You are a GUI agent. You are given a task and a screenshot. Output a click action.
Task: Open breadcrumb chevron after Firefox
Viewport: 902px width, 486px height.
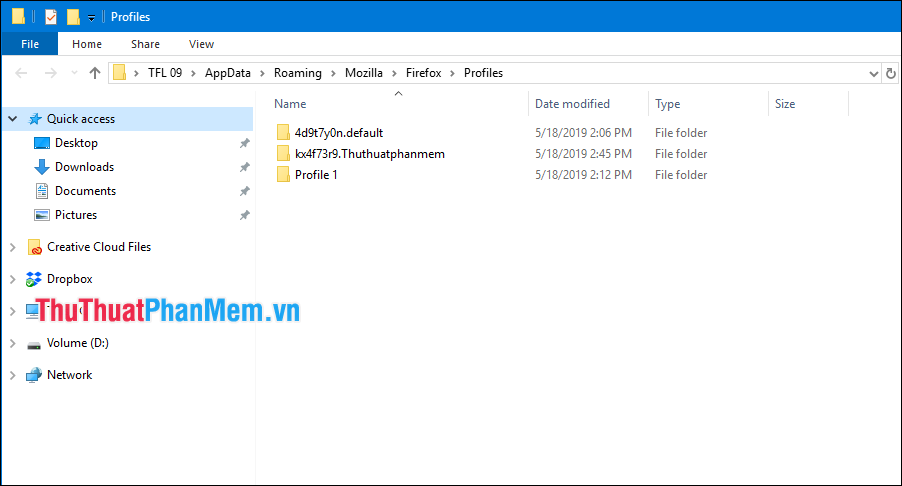(x=453, y=74)
